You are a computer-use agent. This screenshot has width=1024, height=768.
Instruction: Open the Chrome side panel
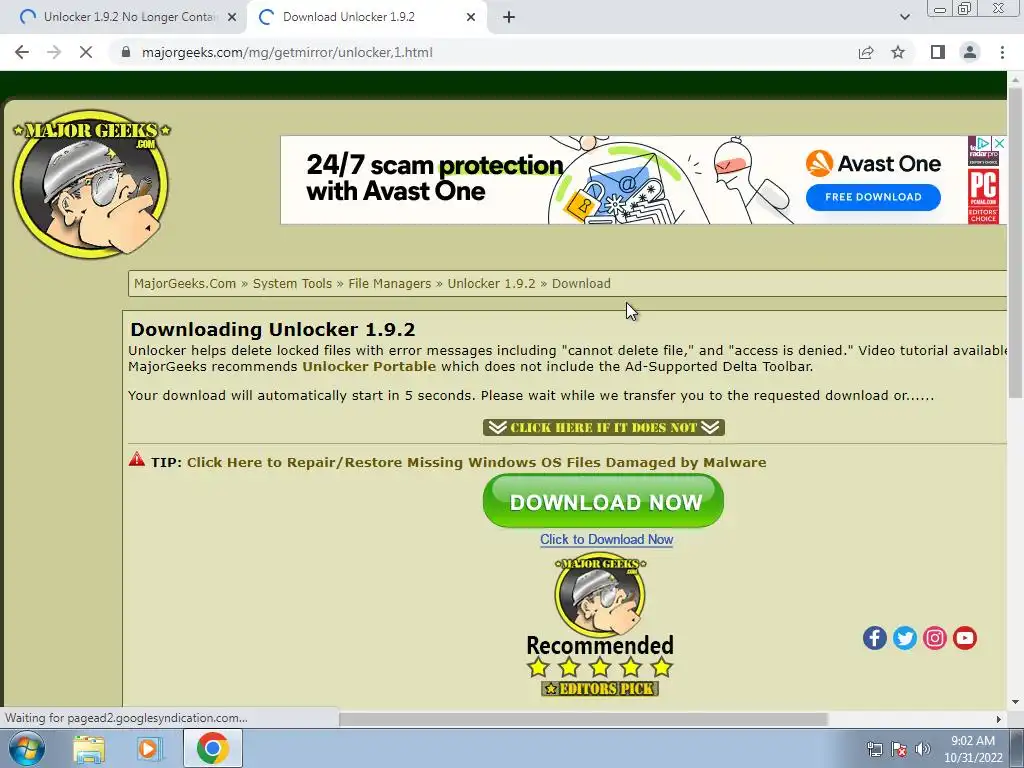click(938, 52)
